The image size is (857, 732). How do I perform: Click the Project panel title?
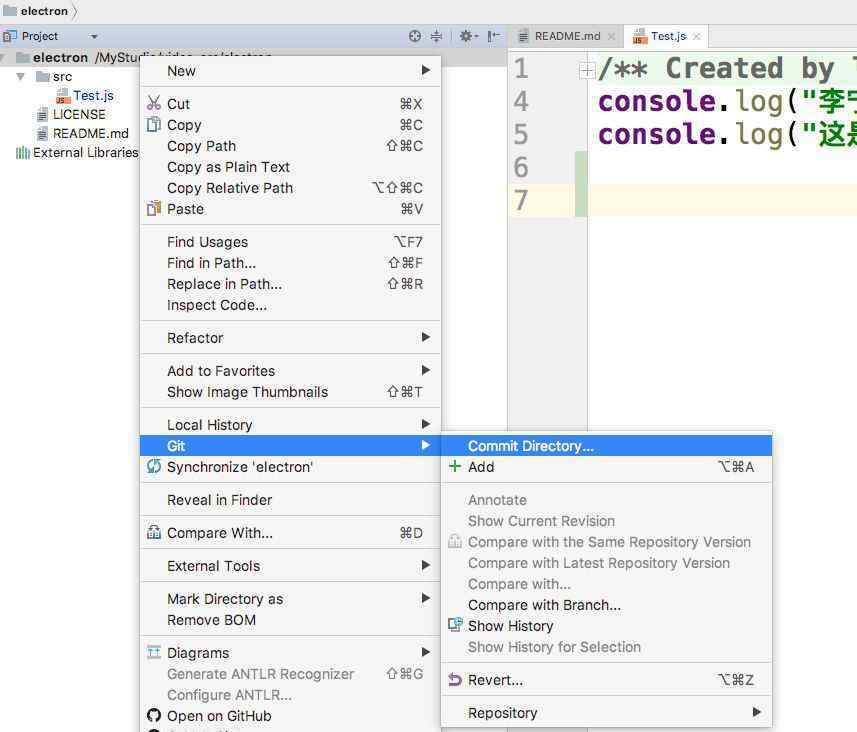coord(39,36)
